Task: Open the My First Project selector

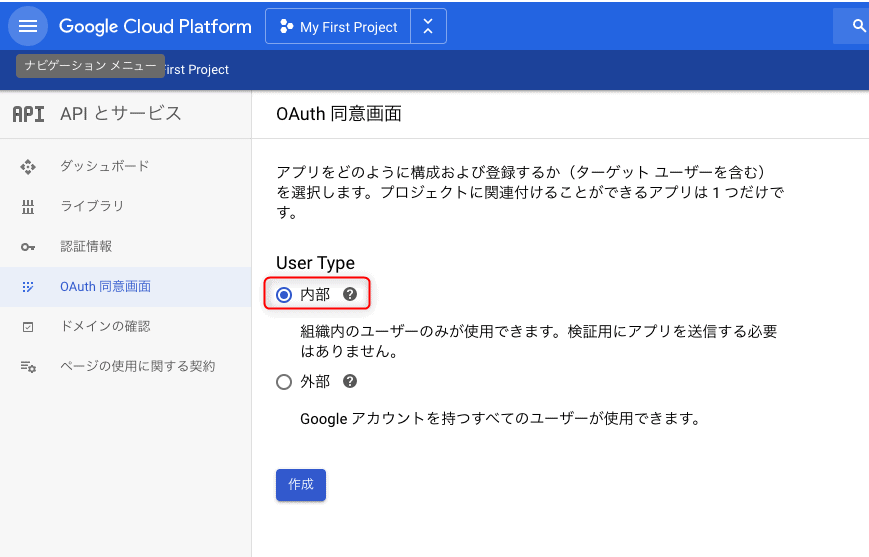Action: (x=339, y=27)
